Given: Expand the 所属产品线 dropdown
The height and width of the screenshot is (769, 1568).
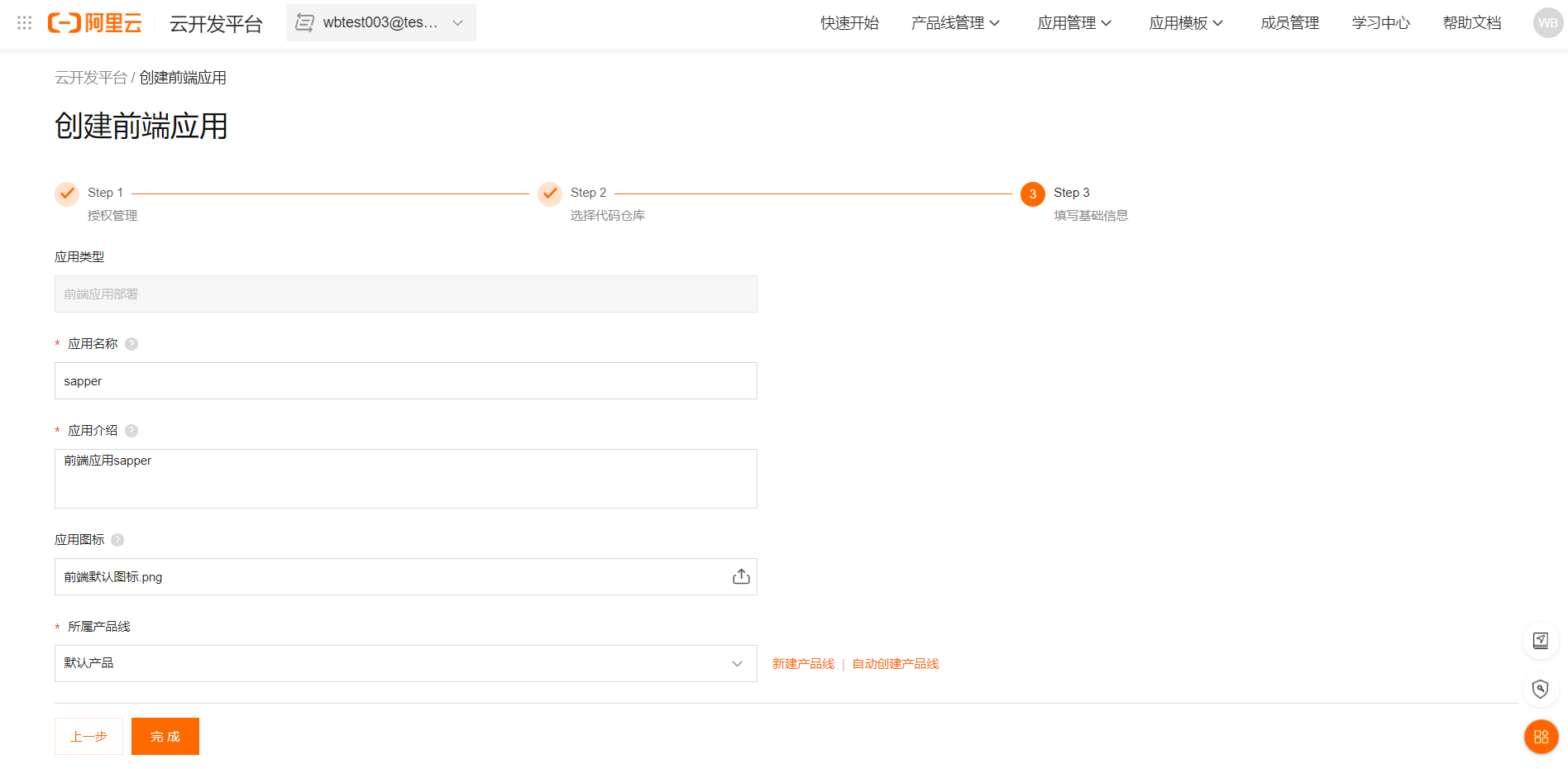Looking at the screenshot, I should (x=405, y=663).
